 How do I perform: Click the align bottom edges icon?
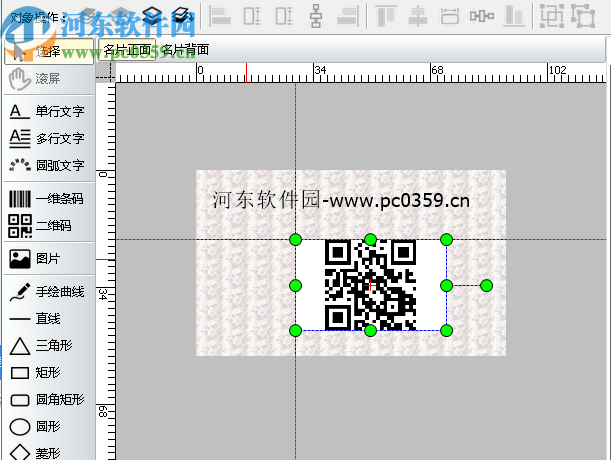514,16
